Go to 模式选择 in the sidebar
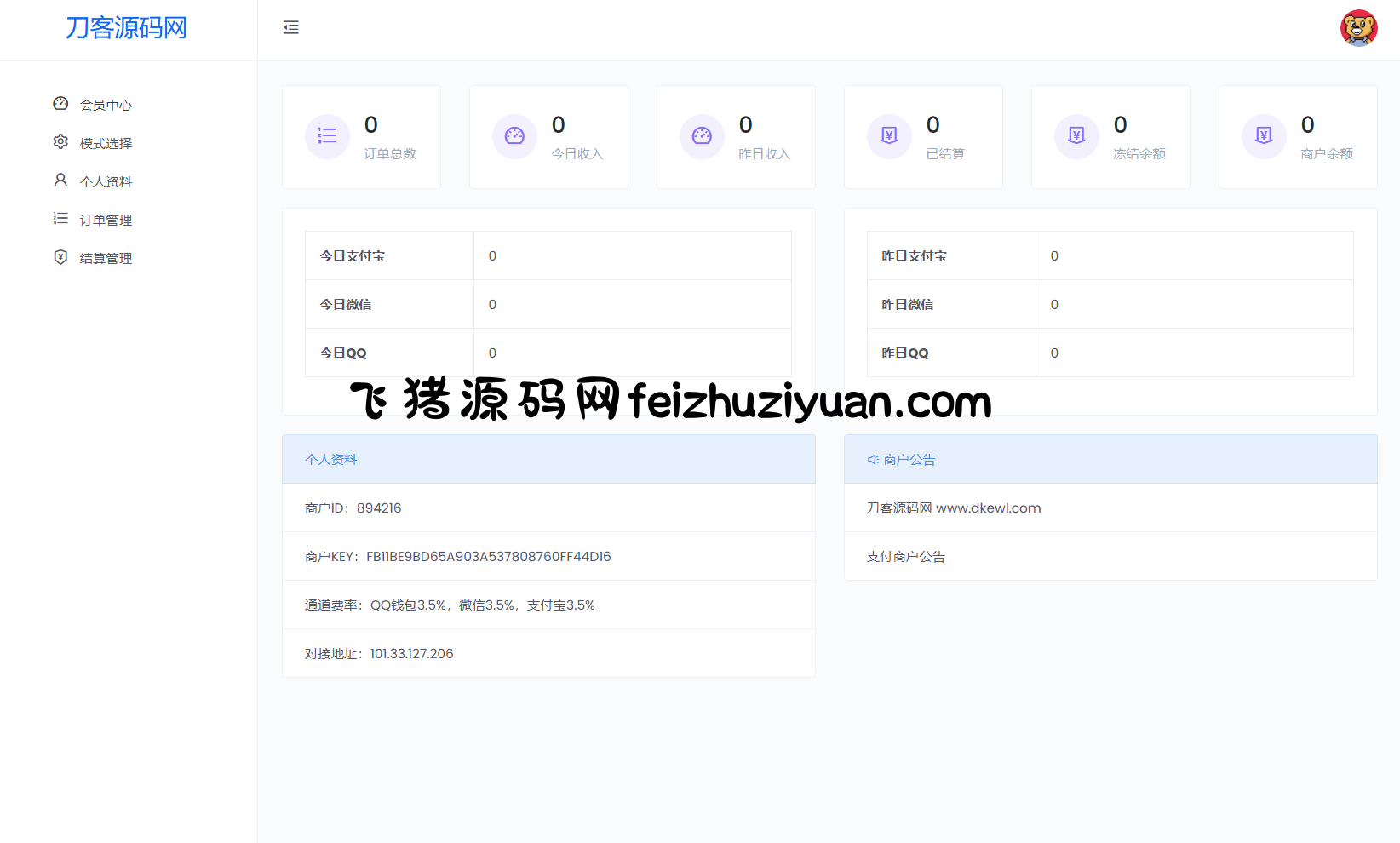 (x=106, y=143)
